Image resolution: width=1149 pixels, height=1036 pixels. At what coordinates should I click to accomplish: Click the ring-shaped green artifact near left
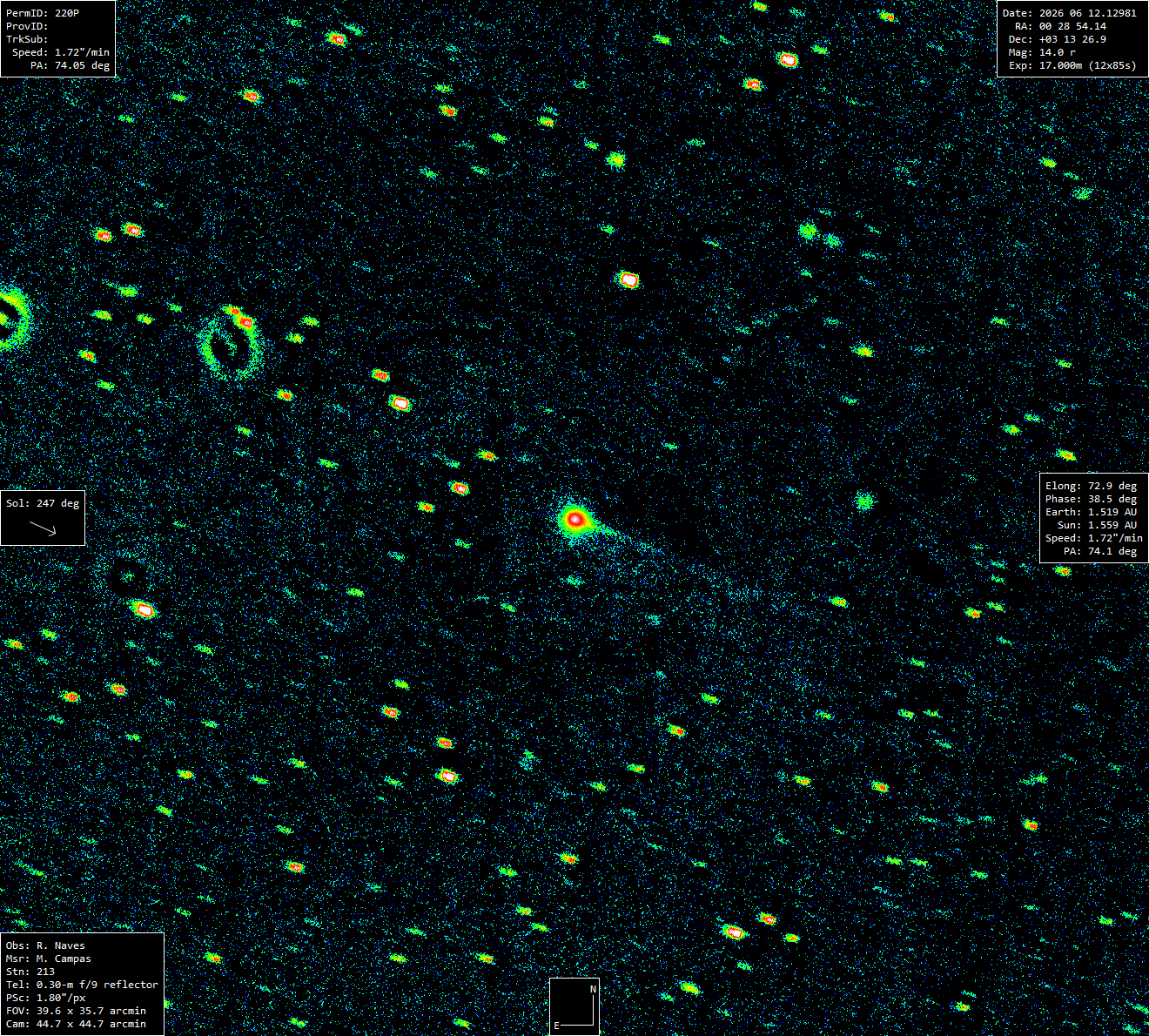pyautogui.click(x=232, y=346)
